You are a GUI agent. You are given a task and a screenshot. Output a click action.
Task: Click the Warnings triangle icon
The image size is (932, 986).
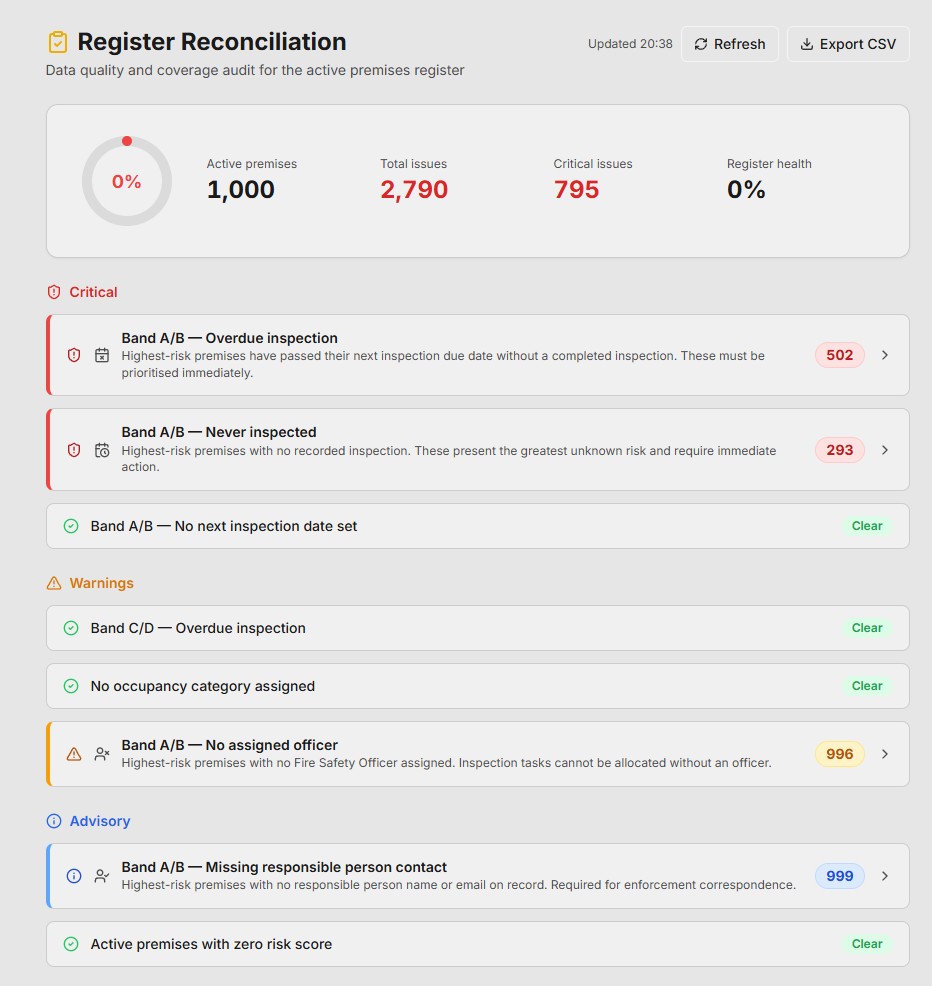(54, 583)
